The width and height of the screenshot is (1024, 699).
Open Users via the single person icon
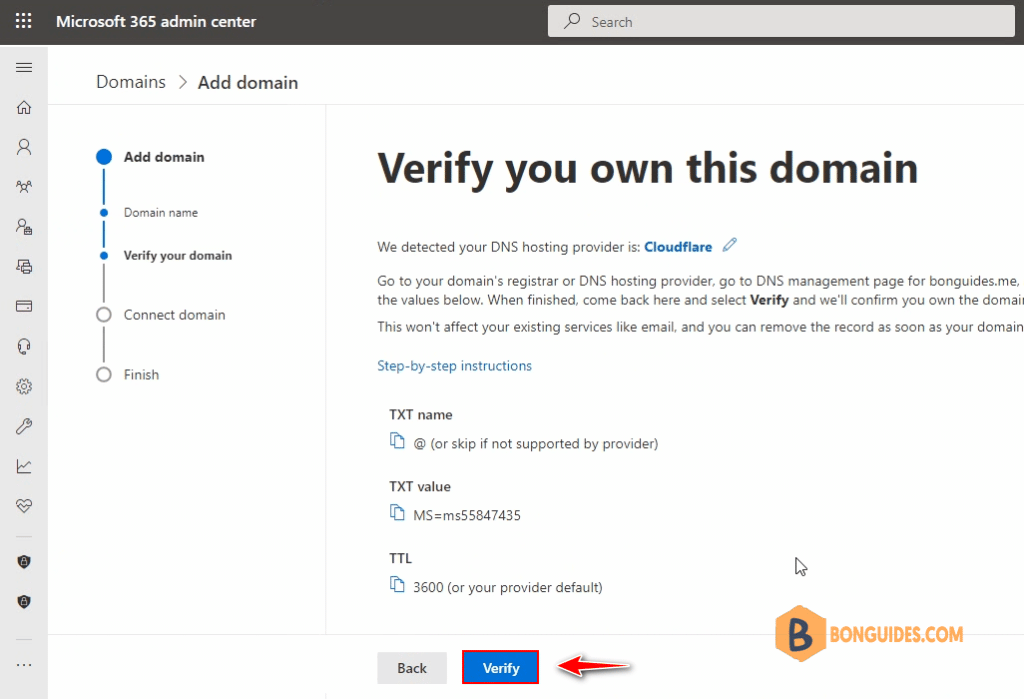(24, 147)
